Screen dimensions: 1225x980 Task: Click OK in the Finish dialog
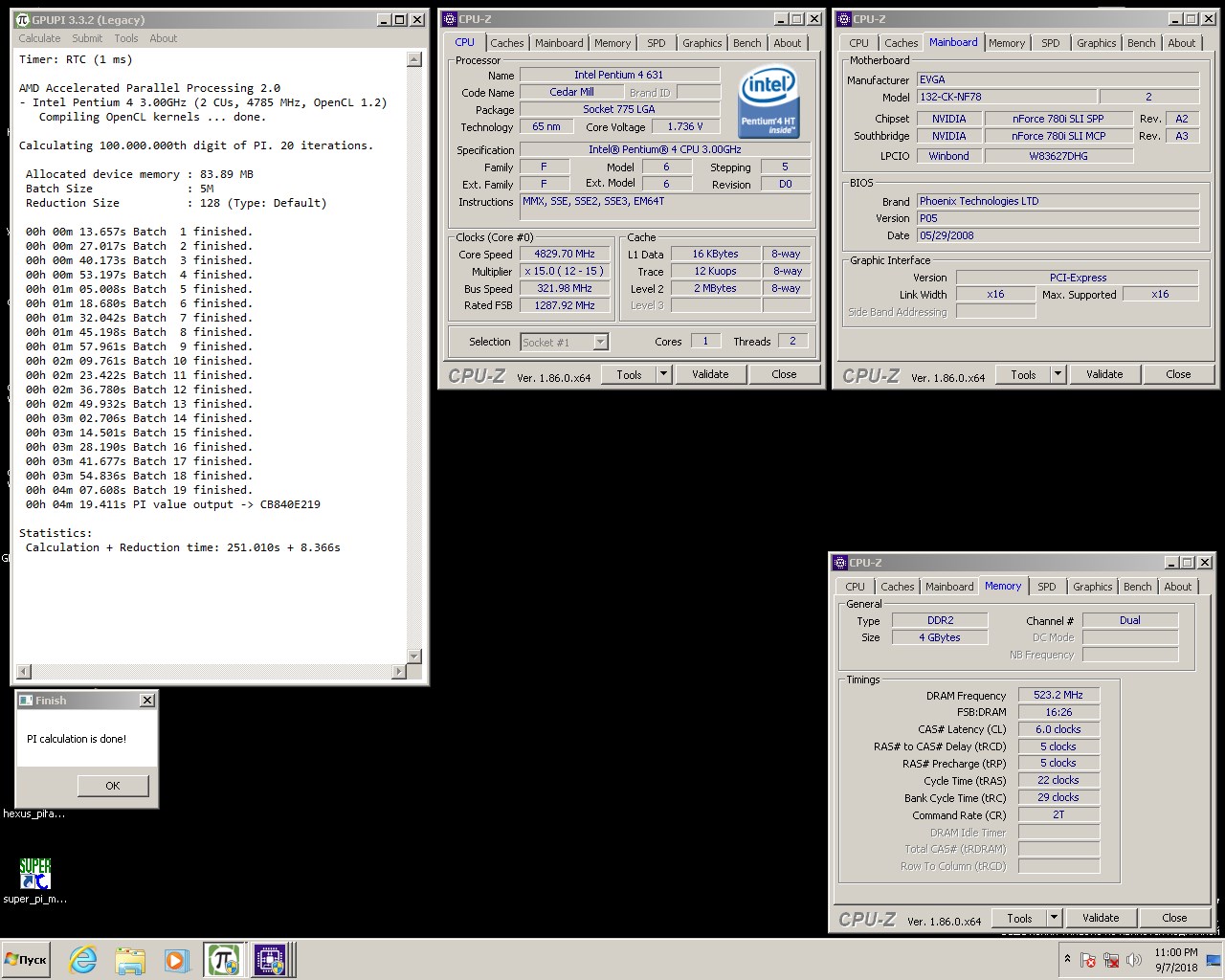113,786
